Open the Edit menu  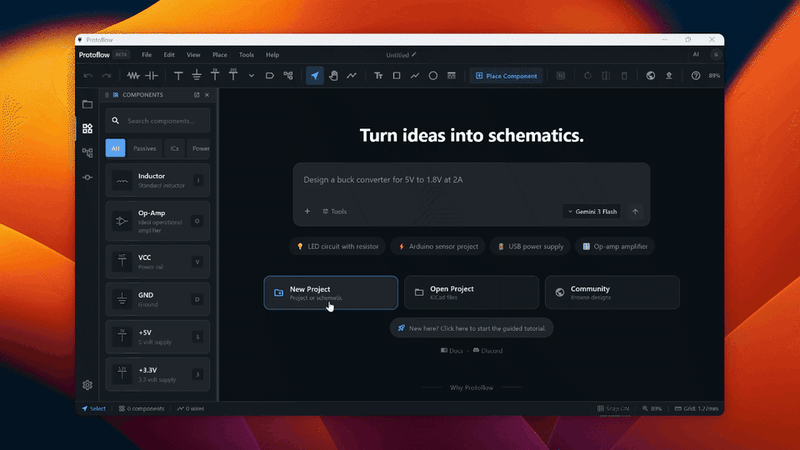tap(169, 55)
